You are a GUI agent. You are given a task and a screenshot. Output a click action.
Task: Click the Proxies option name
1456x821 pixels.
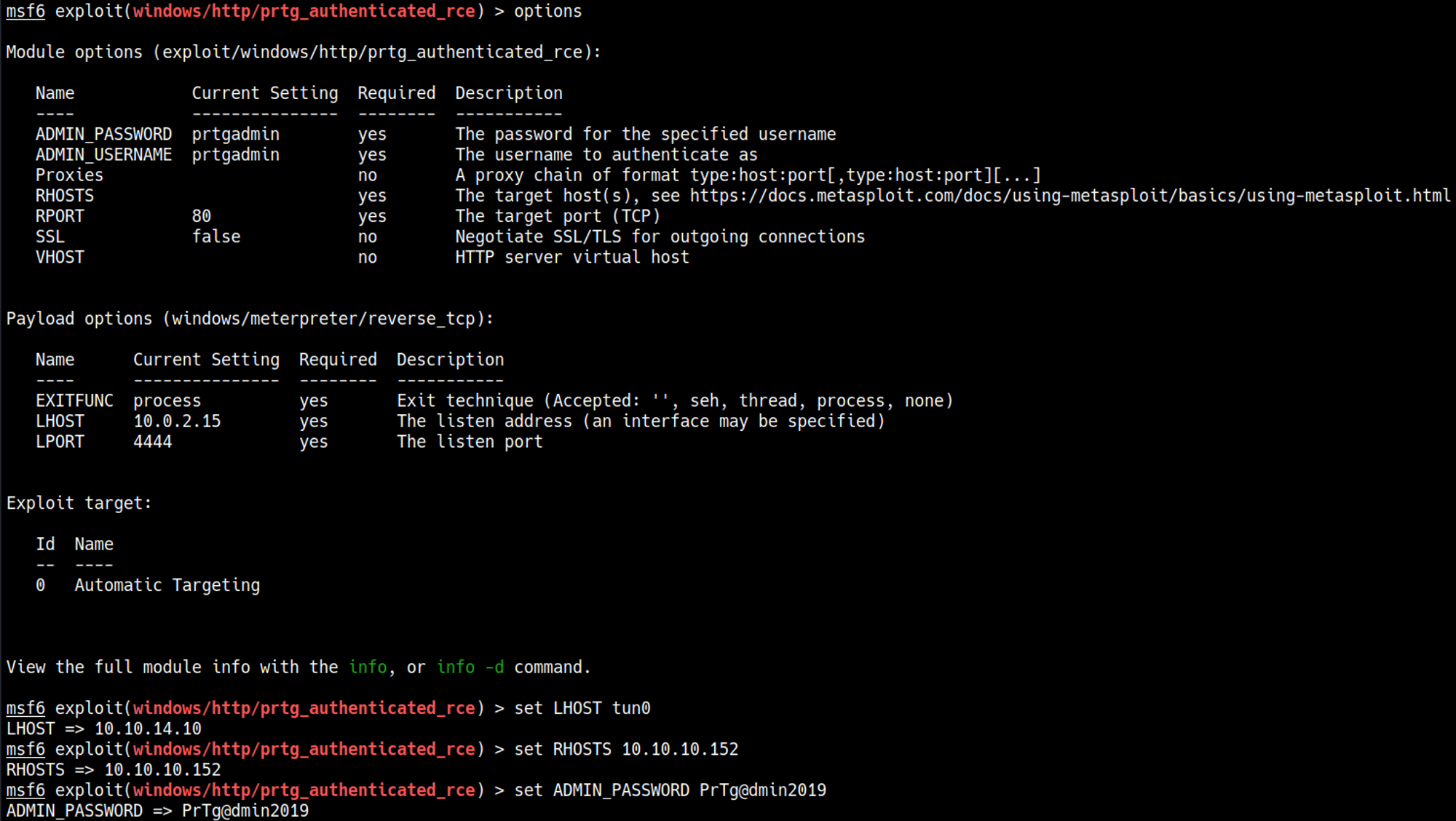[x=69, y=175]
